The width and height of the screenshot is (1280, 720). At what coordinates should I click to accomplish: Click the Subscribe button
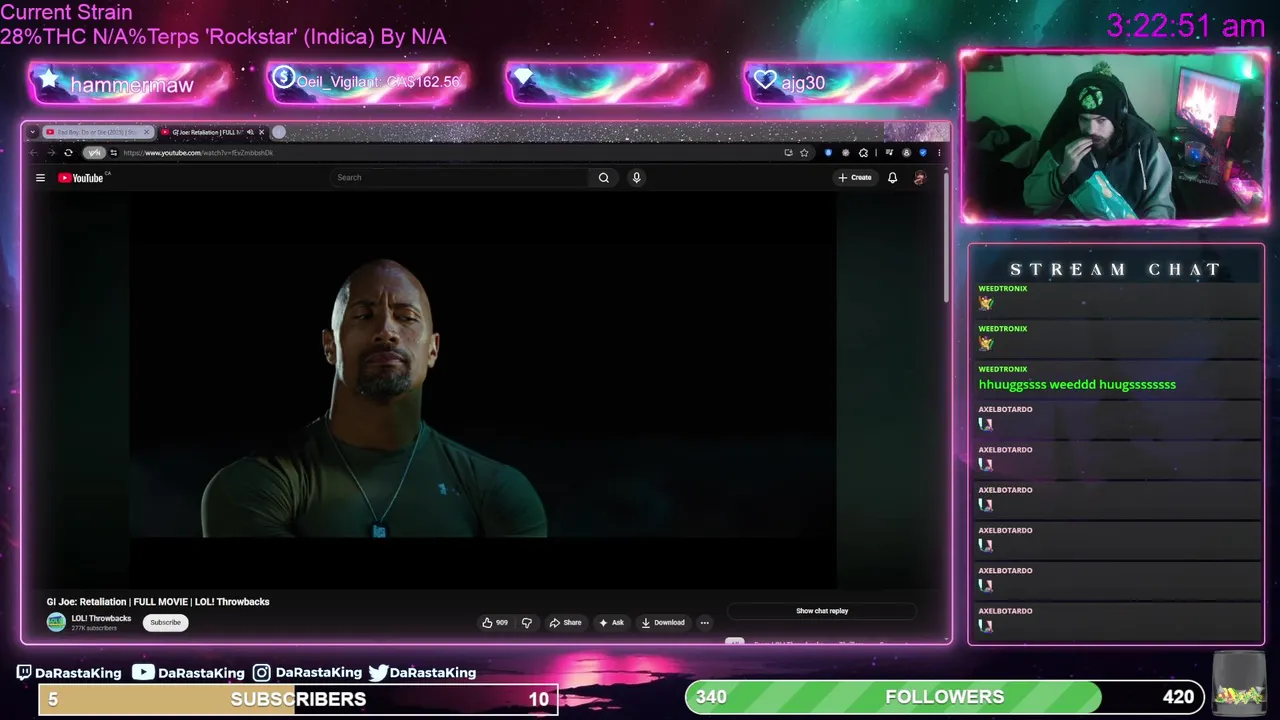pyautogui.click(x=165, y=622)
